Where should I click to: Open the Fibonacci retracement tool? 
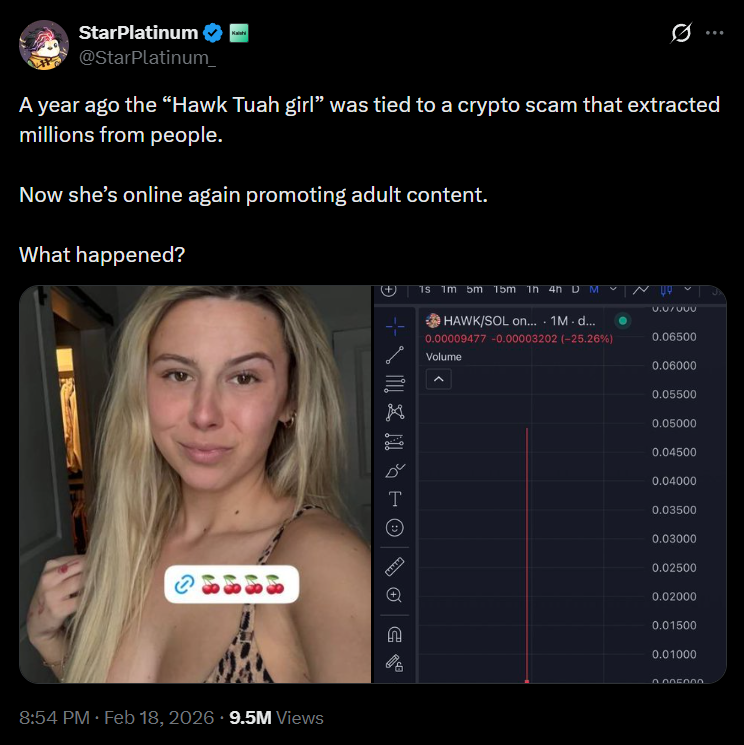coord(394,382)
